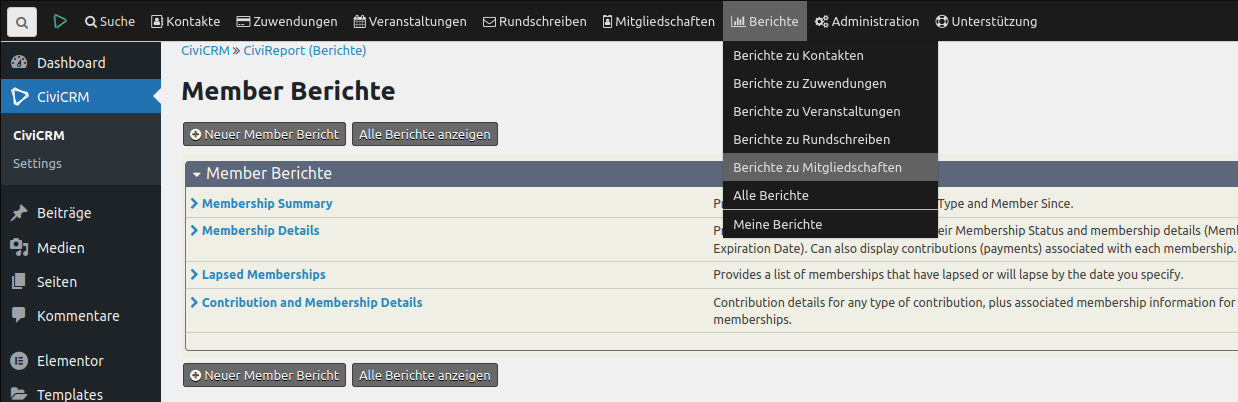Open the Administration menu
This screenshot has height=402, width=1238.
point(866,21)
